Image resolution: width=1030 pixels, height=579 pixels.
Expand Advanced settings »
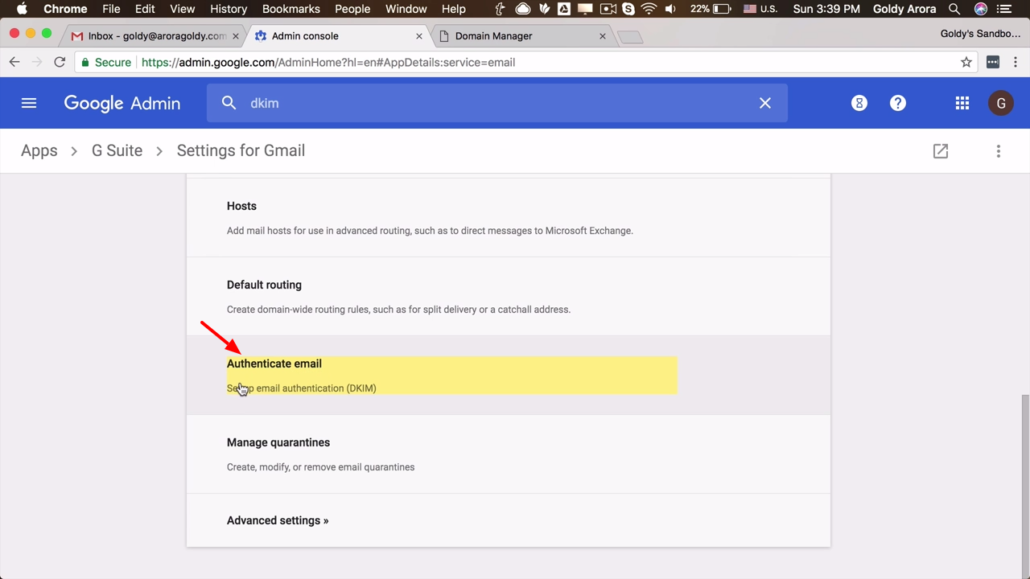click(278, 521)
